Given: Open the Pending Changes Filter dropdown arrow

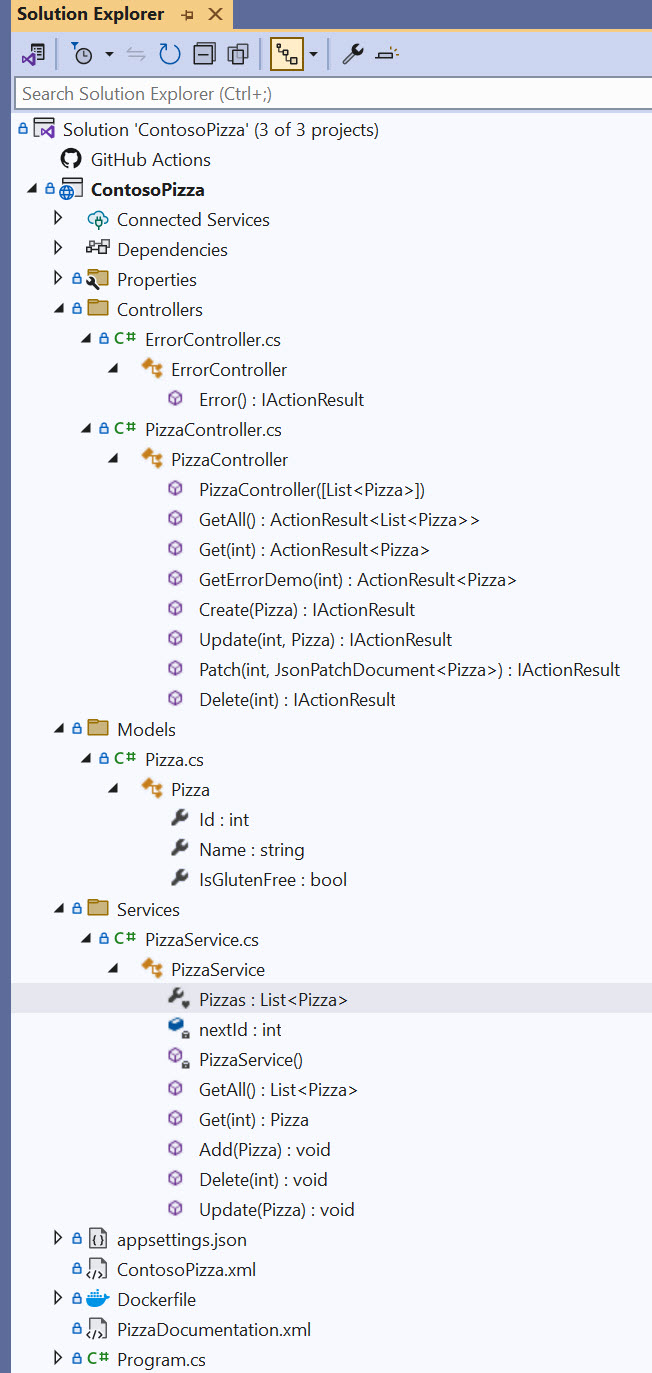Looking at the screenshot, I should click(x=109, y=54).
